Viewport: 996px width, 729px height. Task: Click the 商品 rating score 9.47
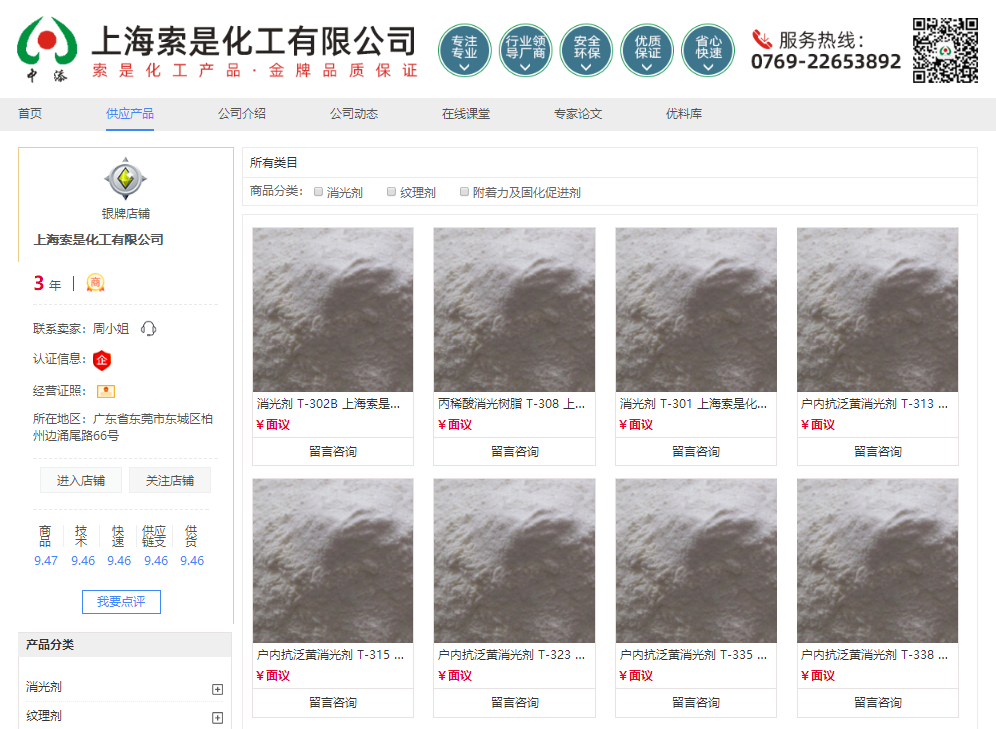coord(46,561)
